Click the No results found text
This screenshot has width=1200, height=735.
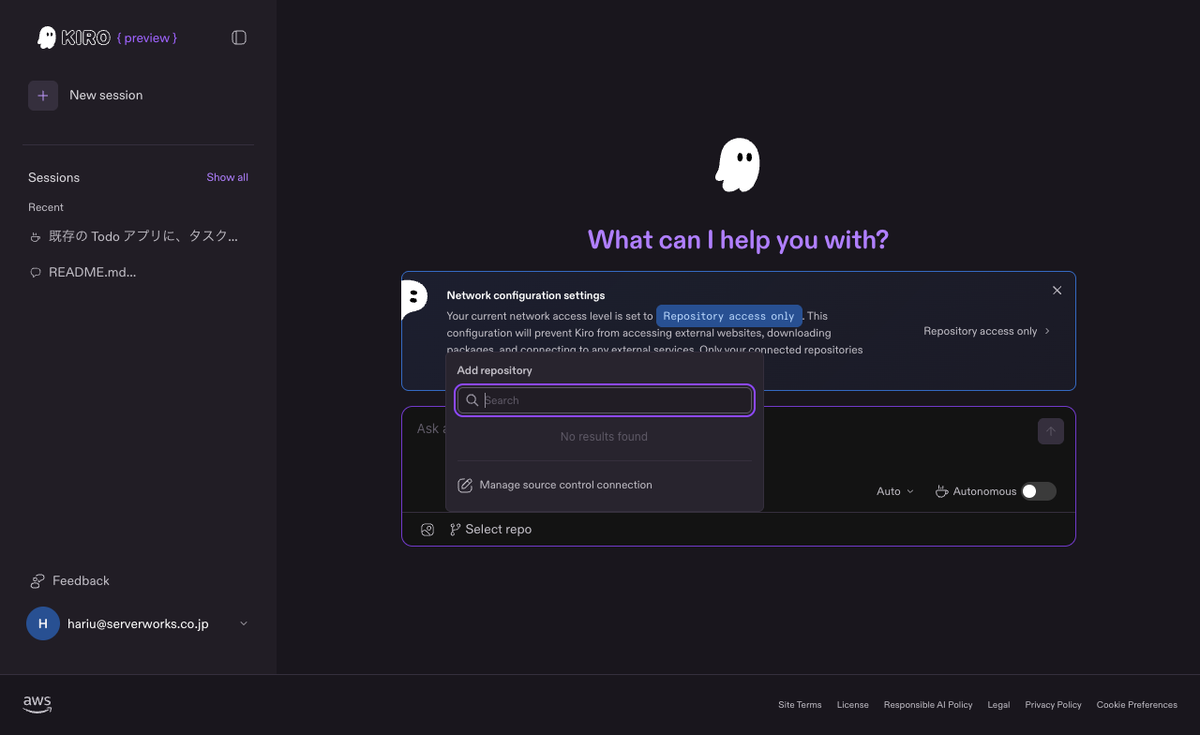[x=604, y=437]
